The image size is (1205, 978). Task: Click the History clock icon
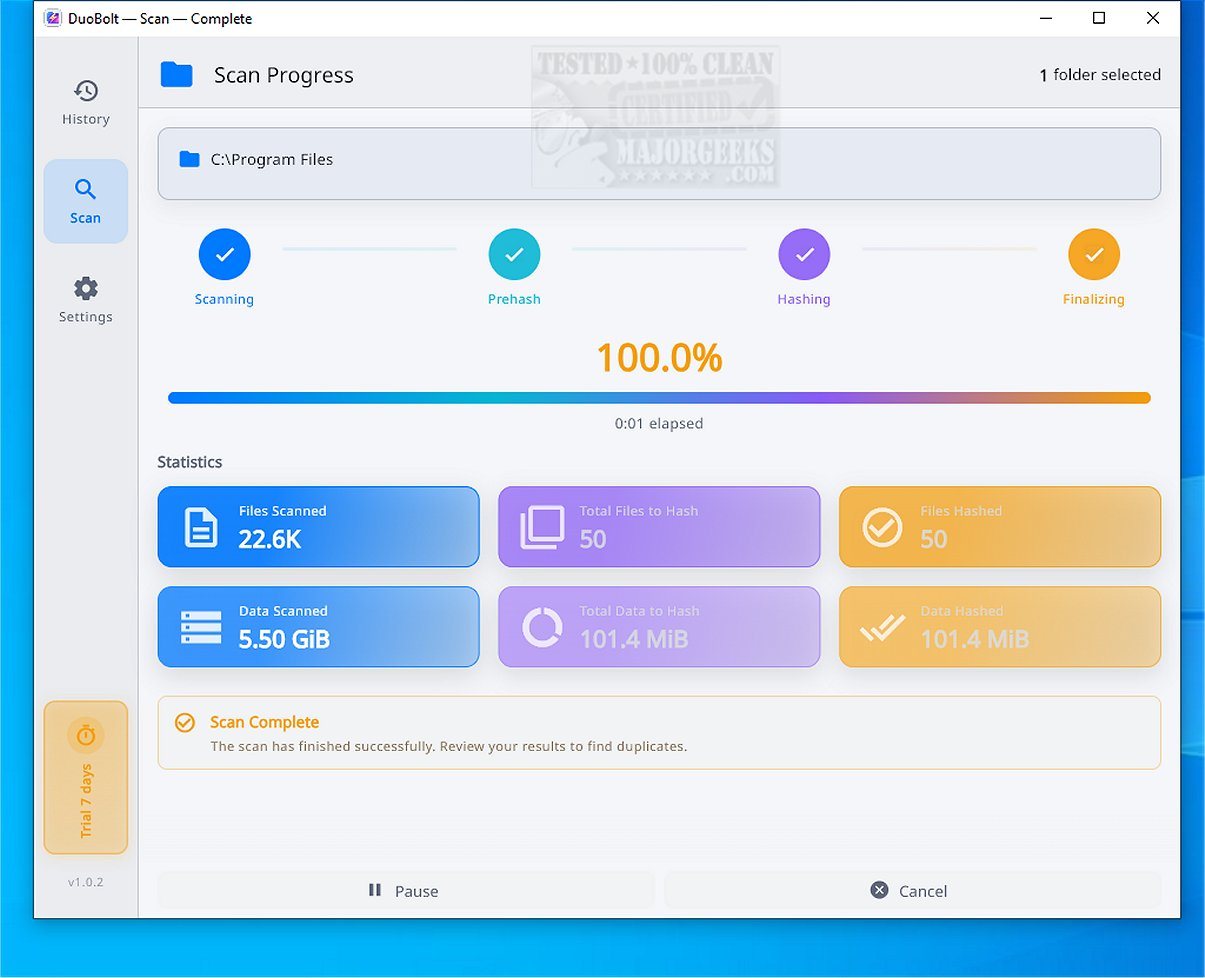tap(86, 91)
